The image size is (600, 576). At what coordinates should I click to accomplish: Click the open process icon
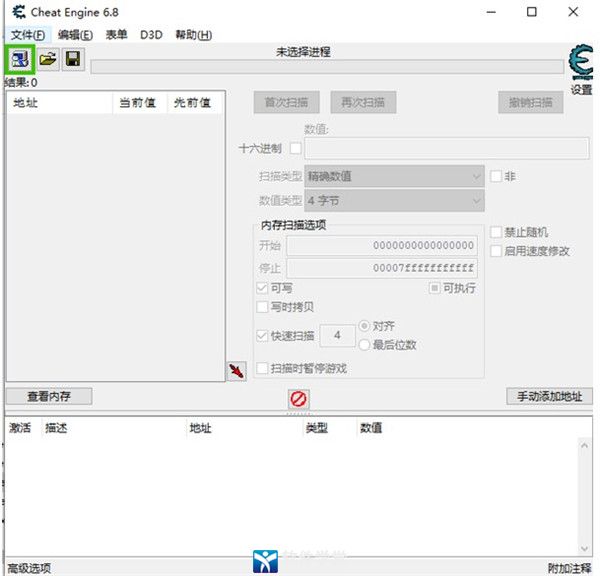coord(20,59)
